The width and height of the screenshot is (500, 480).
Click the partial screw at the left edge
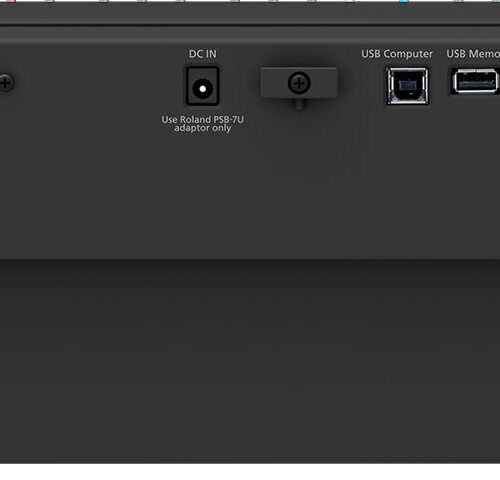[x=6, y=83]
